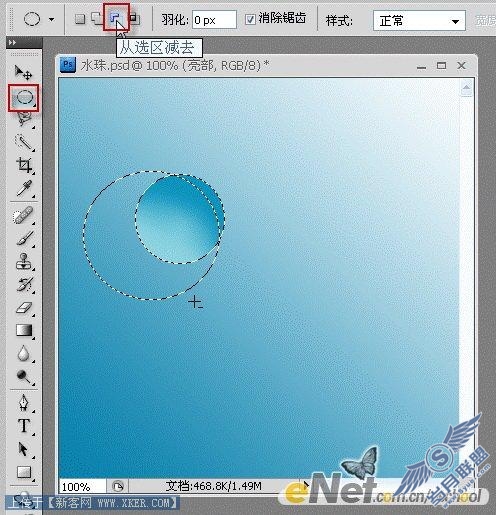Viewport: 496px width, 515px height.
Task: Choose Add to Selection mode
Action: pos(97,19)
